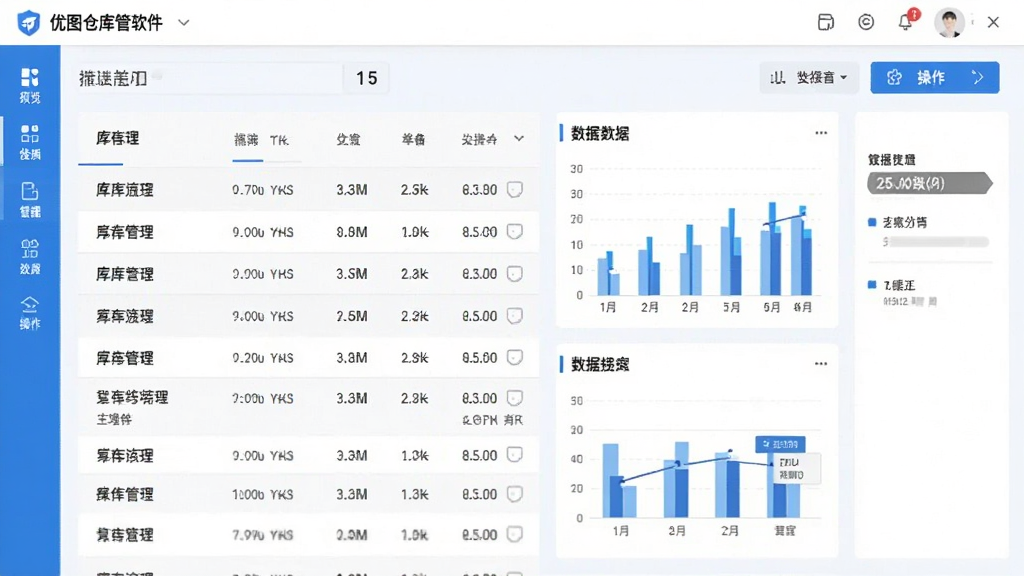This screenshot has height=576, width=1024.
Task: Click the 1000b YKS cell
Action: click(263, 494)
